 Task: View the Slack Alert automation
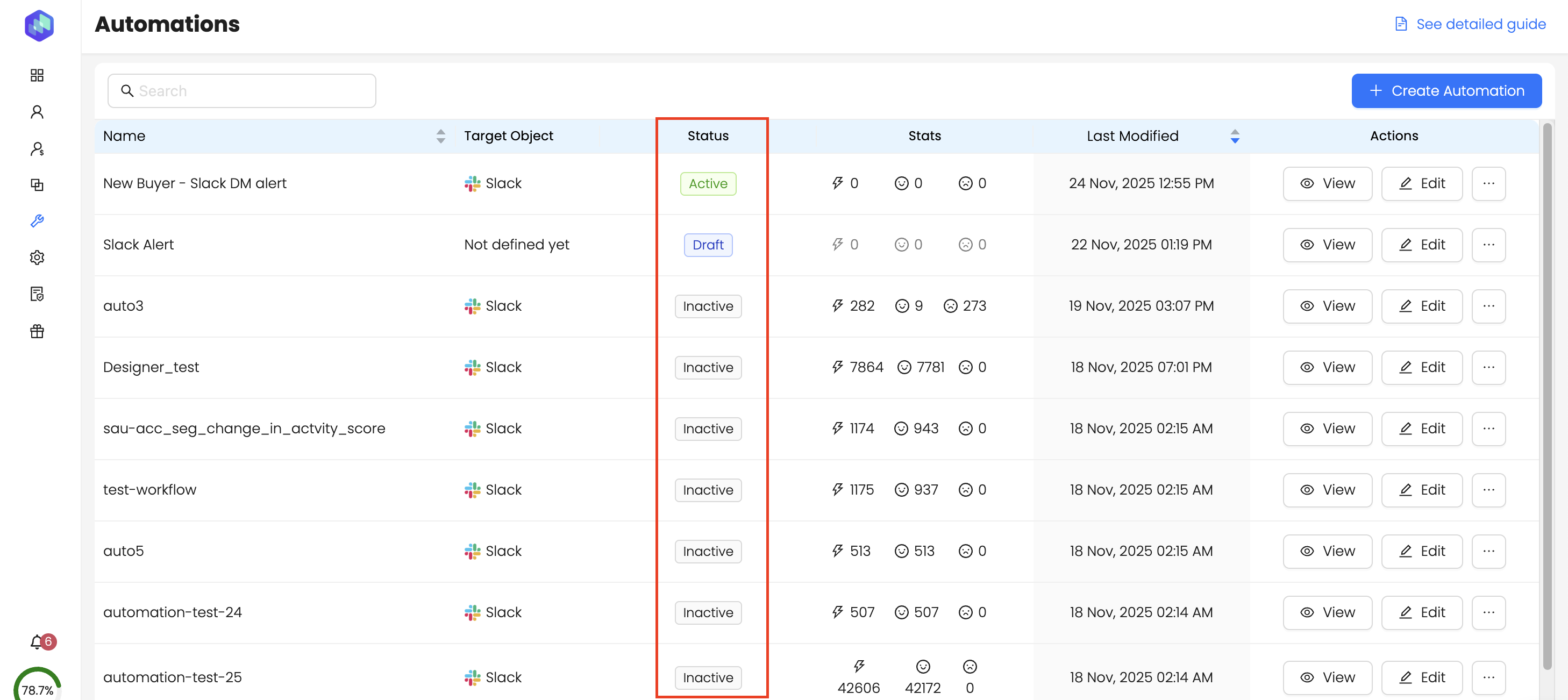(1327, 245)
